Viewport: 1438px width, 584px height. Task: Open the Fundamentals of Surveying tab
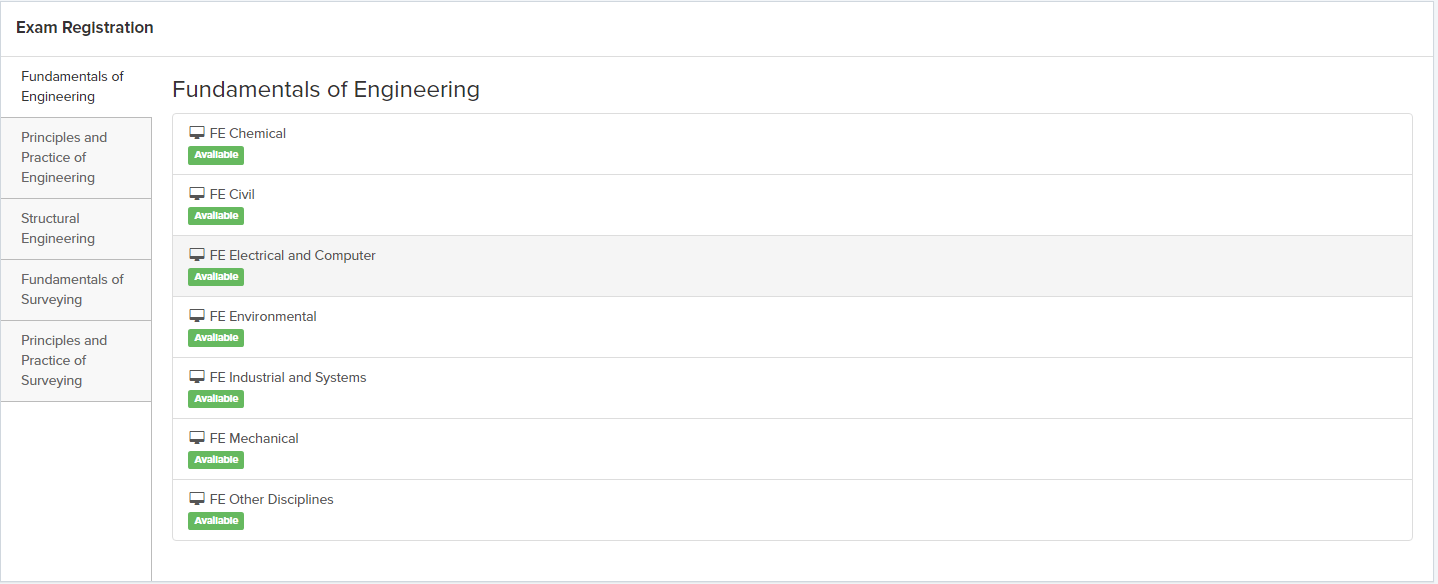point(72,289)
